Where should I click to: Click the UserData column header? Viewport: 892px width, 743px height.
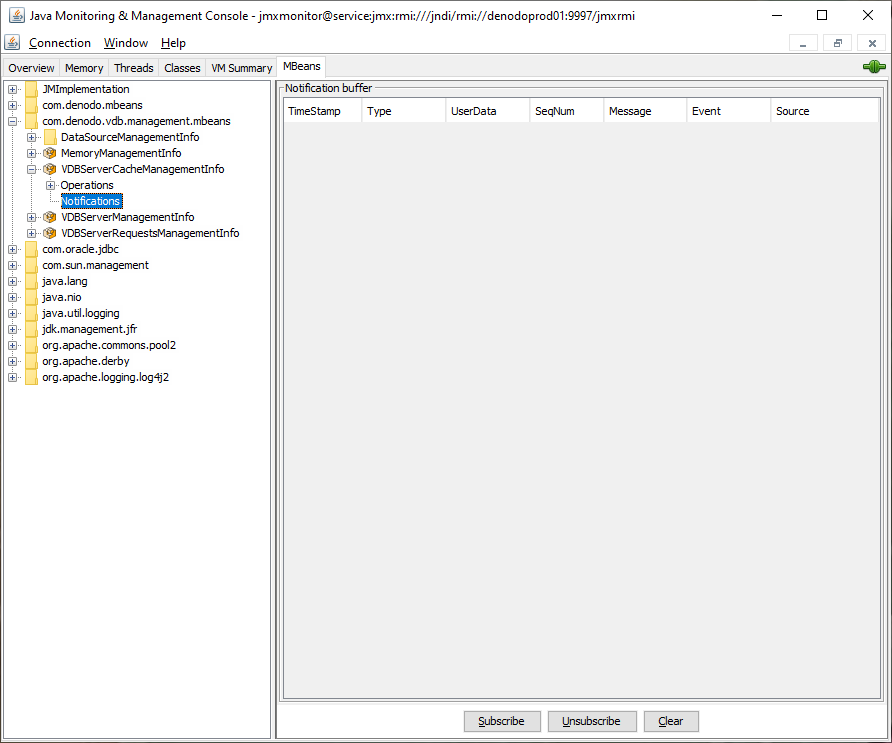[x=488, y=111]
